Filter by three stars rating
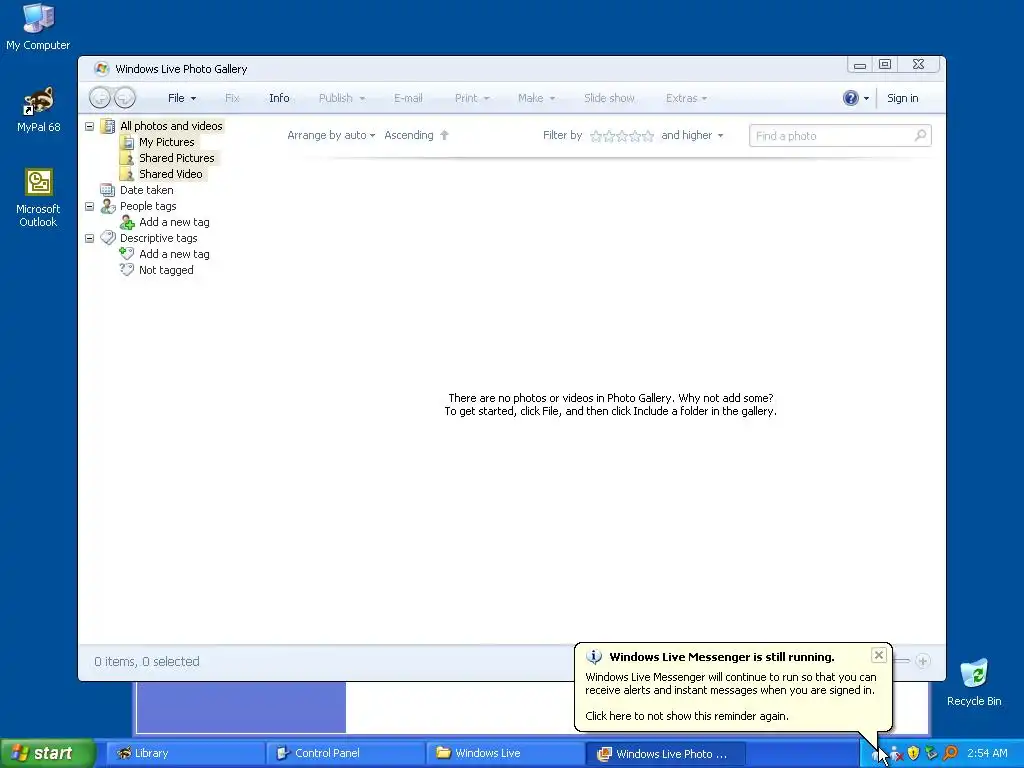Image resolution: width=1024 pixels, height=768 pixels. (622, 136)
